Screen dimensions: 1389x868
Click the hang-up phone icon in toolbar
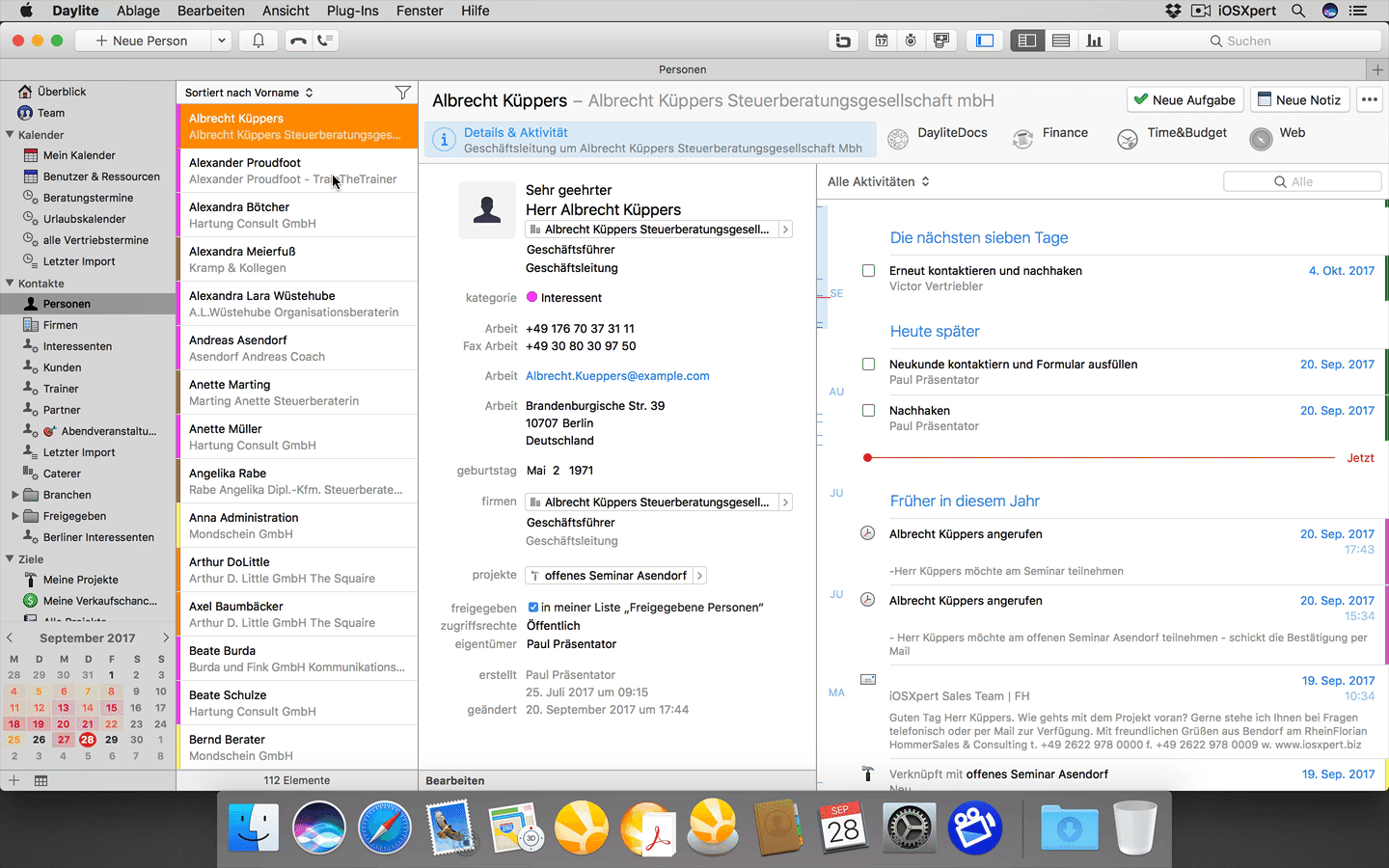click(x=298, y=41)
